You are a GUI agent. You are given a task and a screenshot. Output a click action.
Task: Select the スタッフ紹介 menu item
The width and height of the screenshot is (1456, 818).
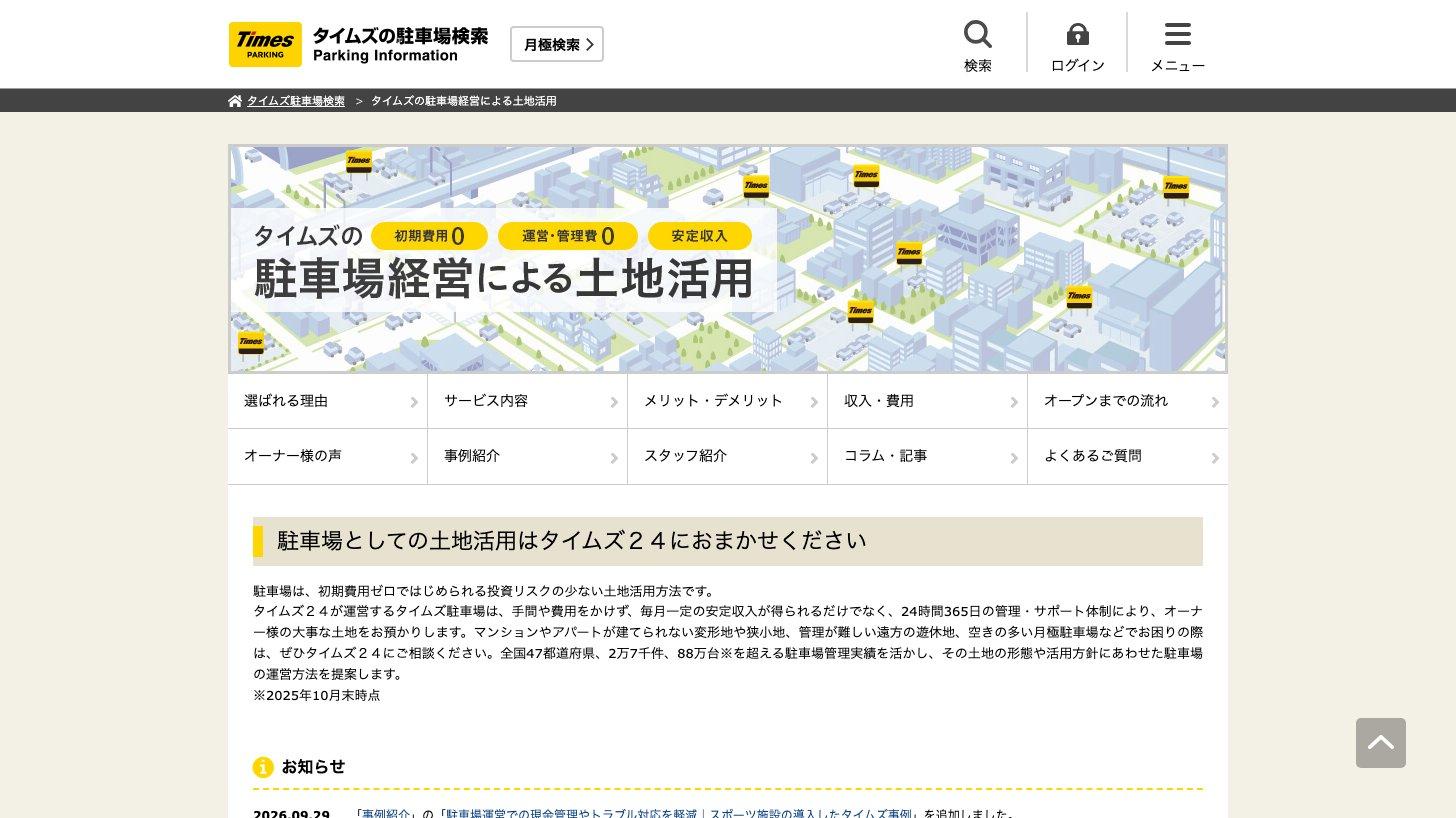coord(727,456)
